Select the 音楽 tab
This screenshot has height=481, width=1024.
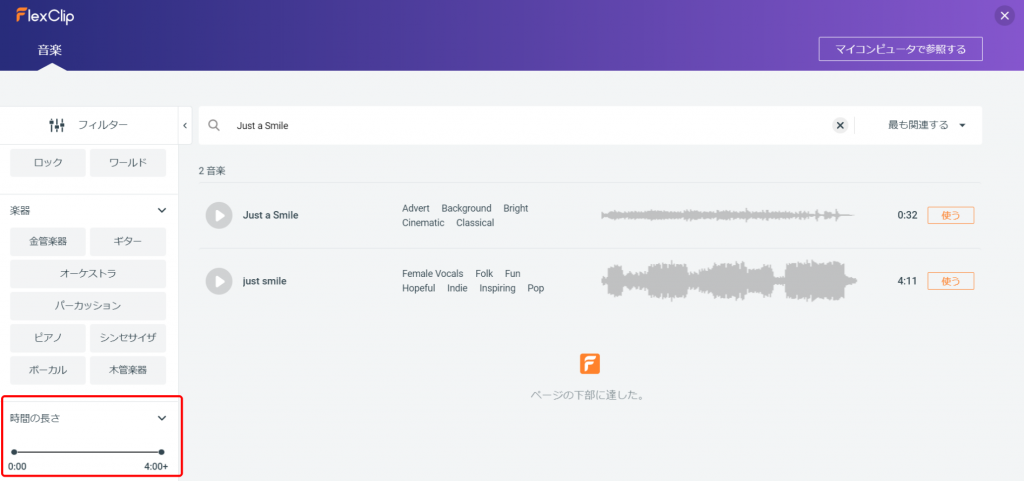coord(51,49)
